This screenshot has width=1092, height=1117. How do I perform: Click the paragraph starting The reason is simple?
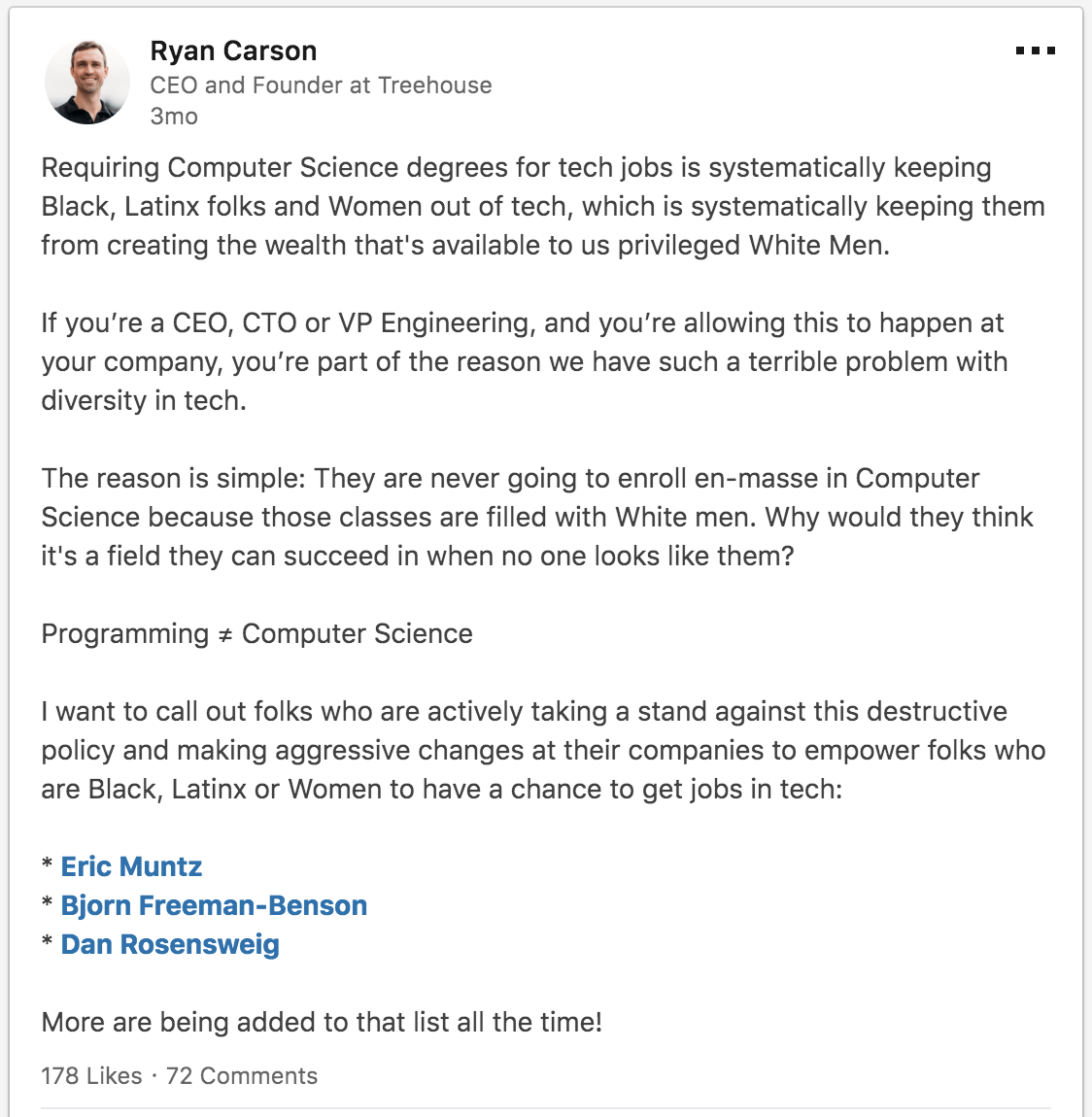click(x=537, y=517)
